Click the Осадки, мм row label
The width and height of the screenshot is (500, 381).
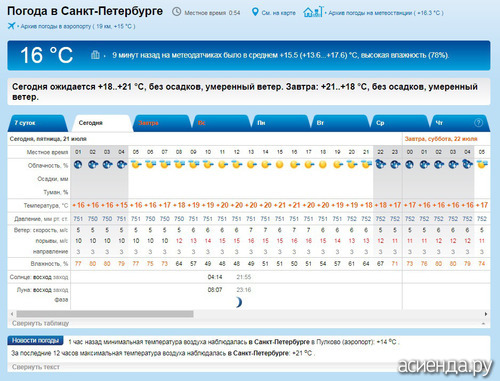53,179
